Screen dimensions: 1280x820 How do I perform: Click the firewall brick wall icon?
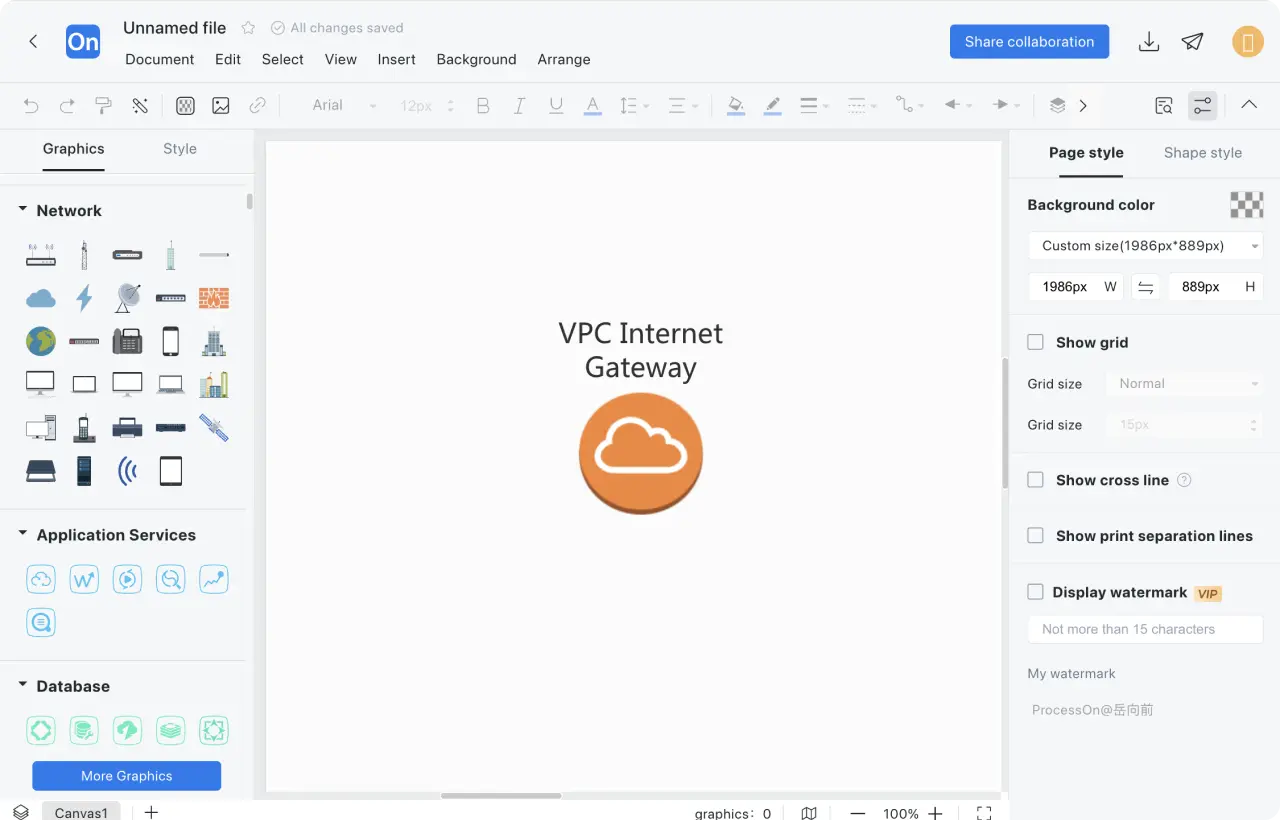pos(214,298)
